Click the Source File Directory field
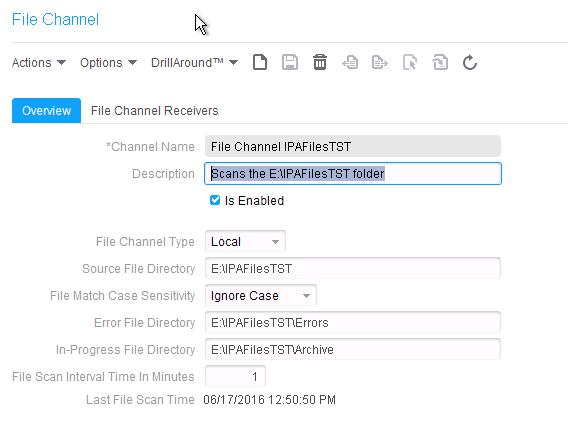Viewport: 568px width, 439px height. tap(353, 268)
